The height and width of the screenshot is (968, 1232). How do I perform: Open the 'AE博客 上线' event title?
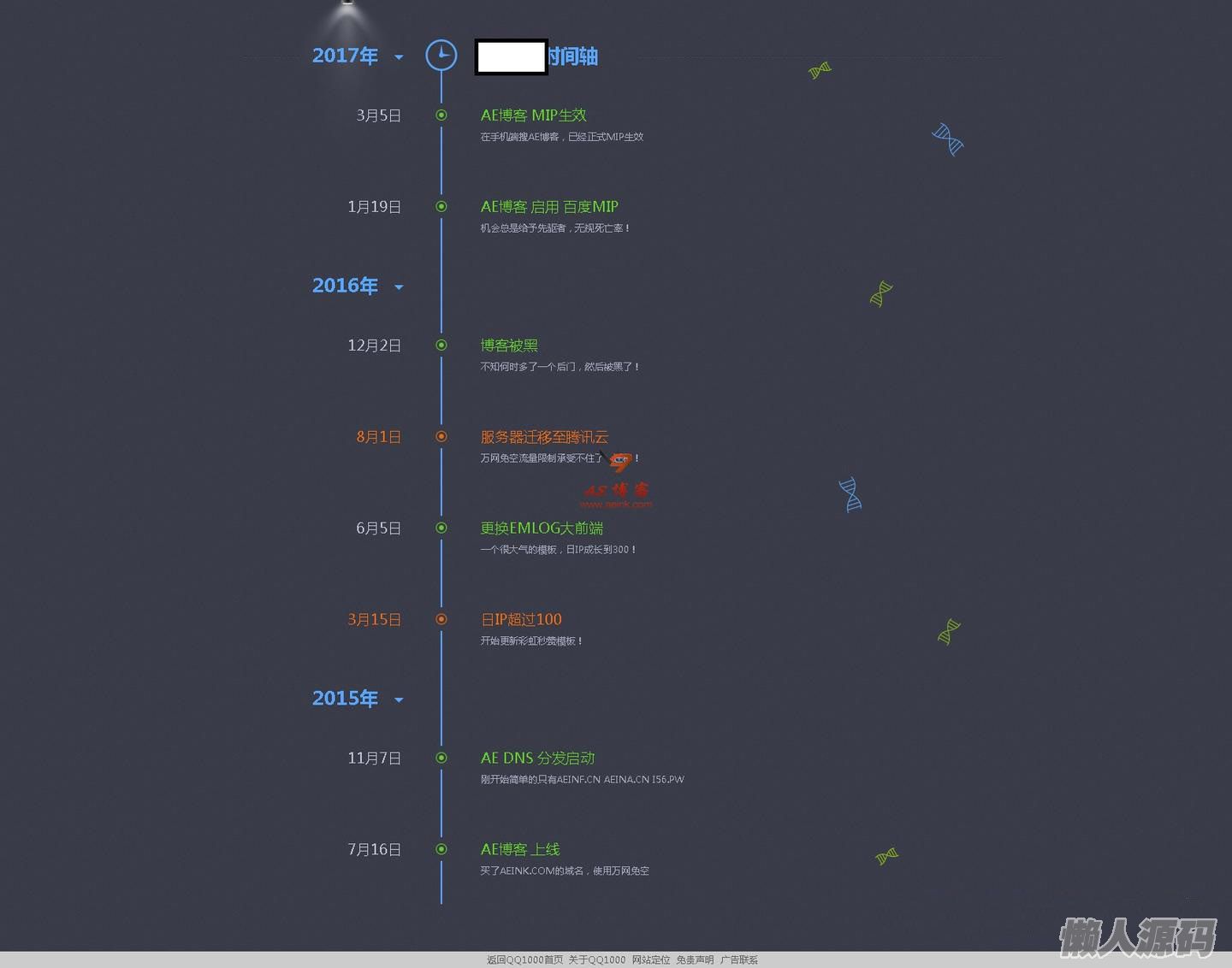coord(520,850)
